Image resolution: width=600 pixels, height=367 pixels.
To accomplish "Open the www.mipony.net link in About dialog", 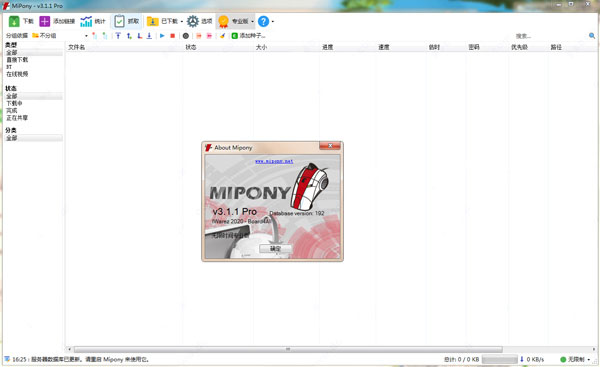I will coord(274,161).
